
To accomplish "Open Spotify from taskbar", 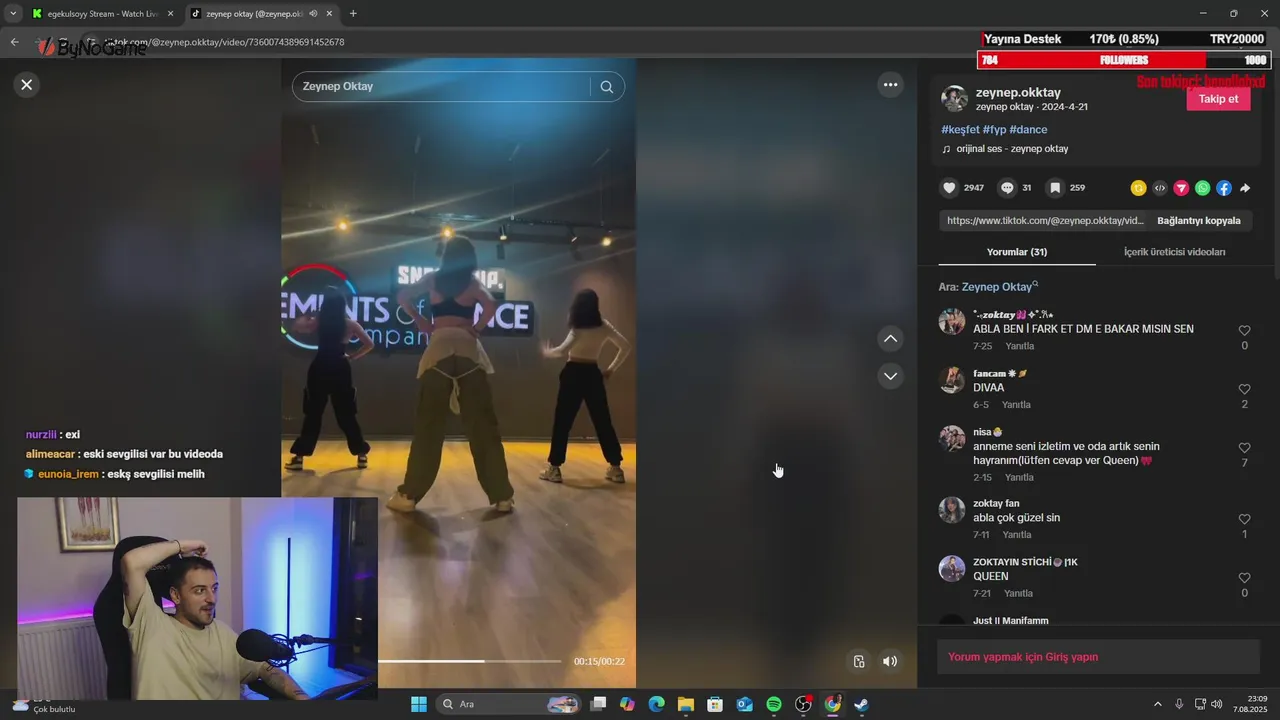I will point(774,704).
